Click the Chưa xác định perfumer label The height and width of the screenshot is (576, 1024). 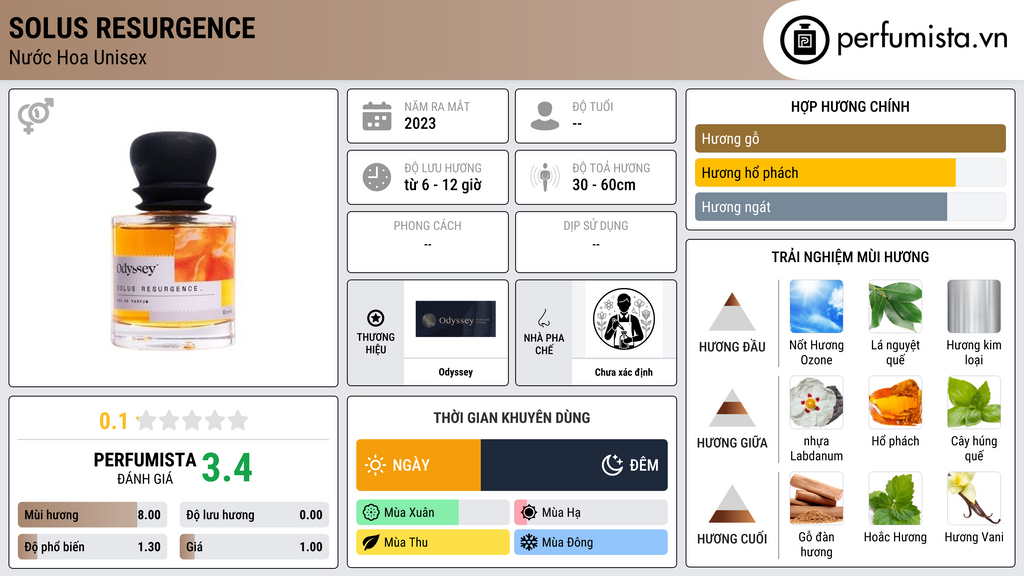624,372
